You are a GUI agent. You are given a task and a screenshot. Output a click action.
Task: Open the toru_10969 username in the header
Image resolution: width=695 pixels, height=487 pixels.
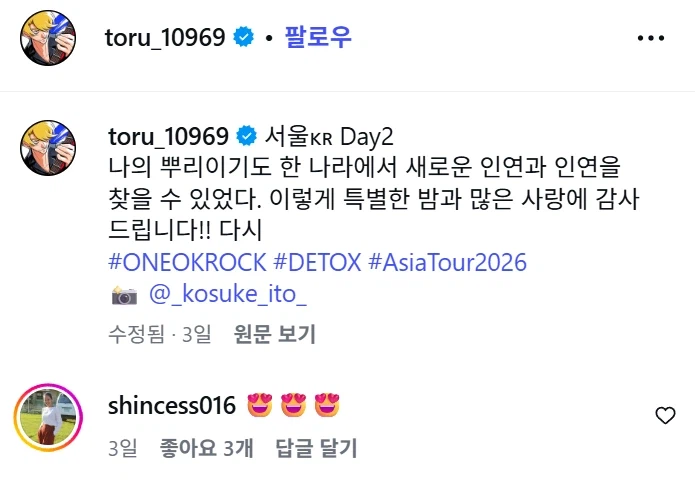pyautogui.click(x=165, y=38)
